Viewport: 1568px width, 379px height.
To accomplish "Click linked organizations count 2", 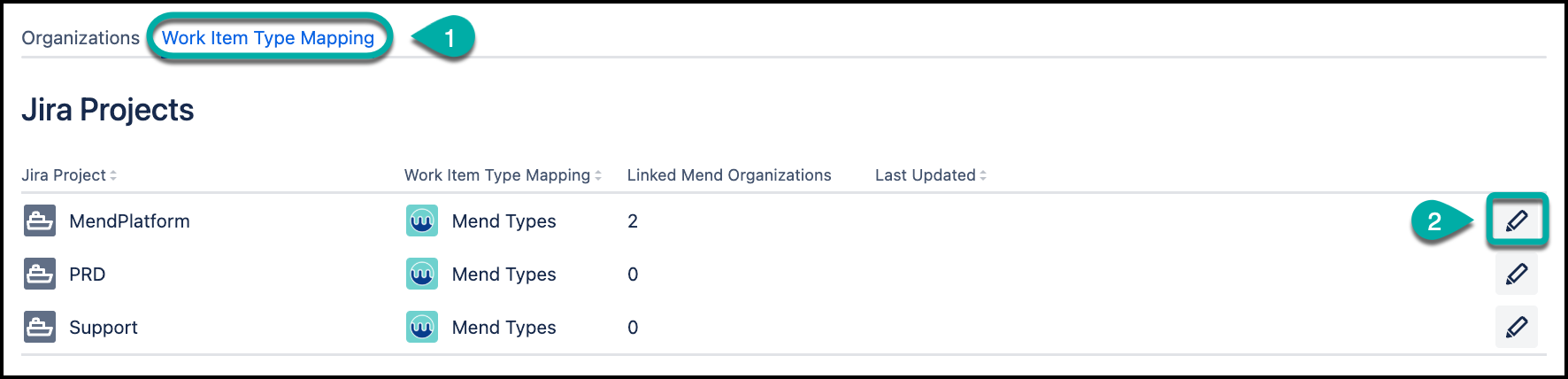I will [633, 221].
